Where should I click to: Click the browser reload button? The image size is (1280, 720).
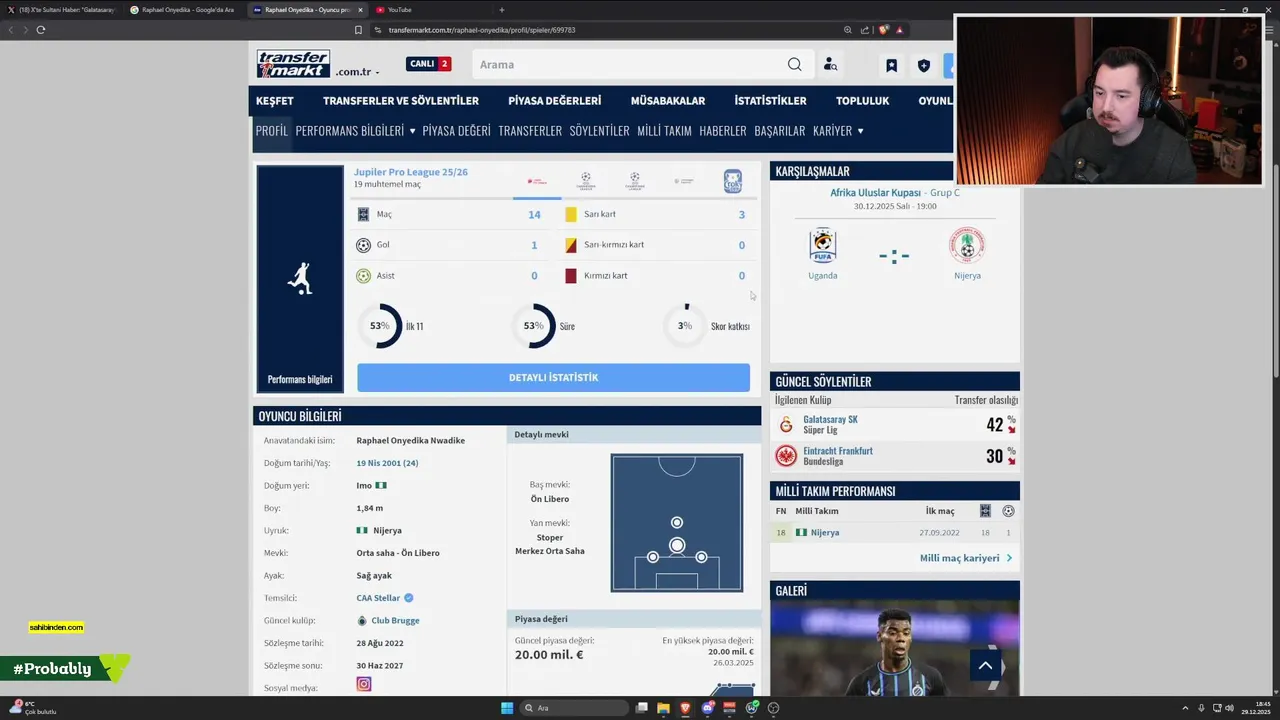tap(40, 30)
